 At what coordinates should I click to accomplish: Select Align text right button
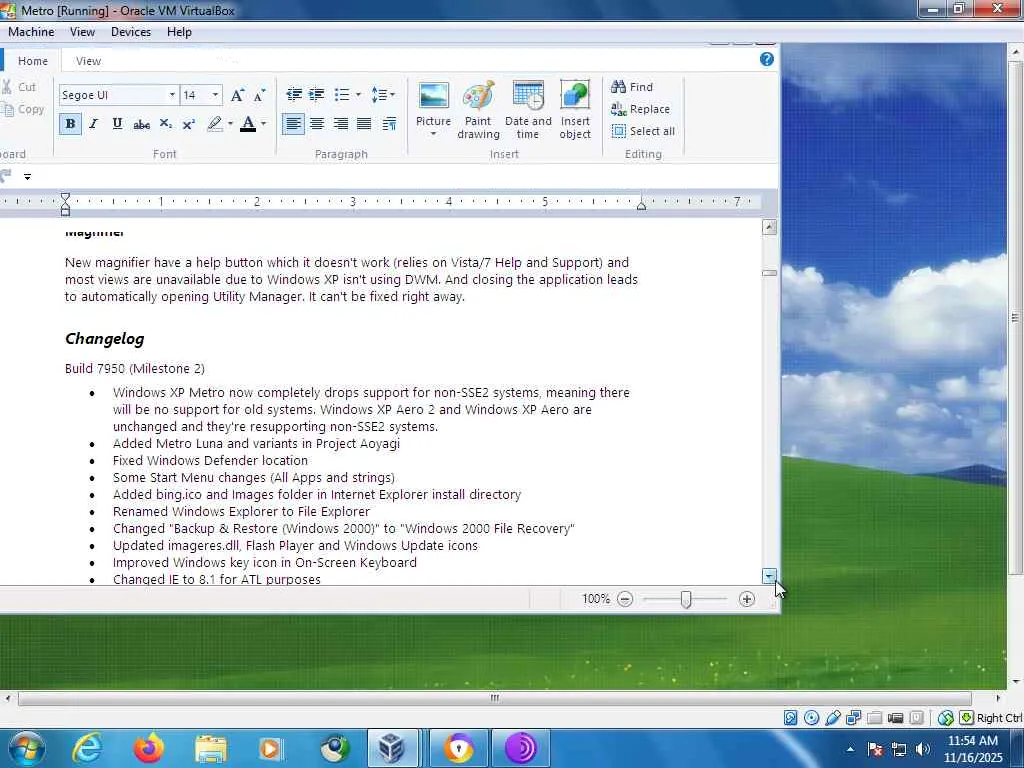coord(340,123)
